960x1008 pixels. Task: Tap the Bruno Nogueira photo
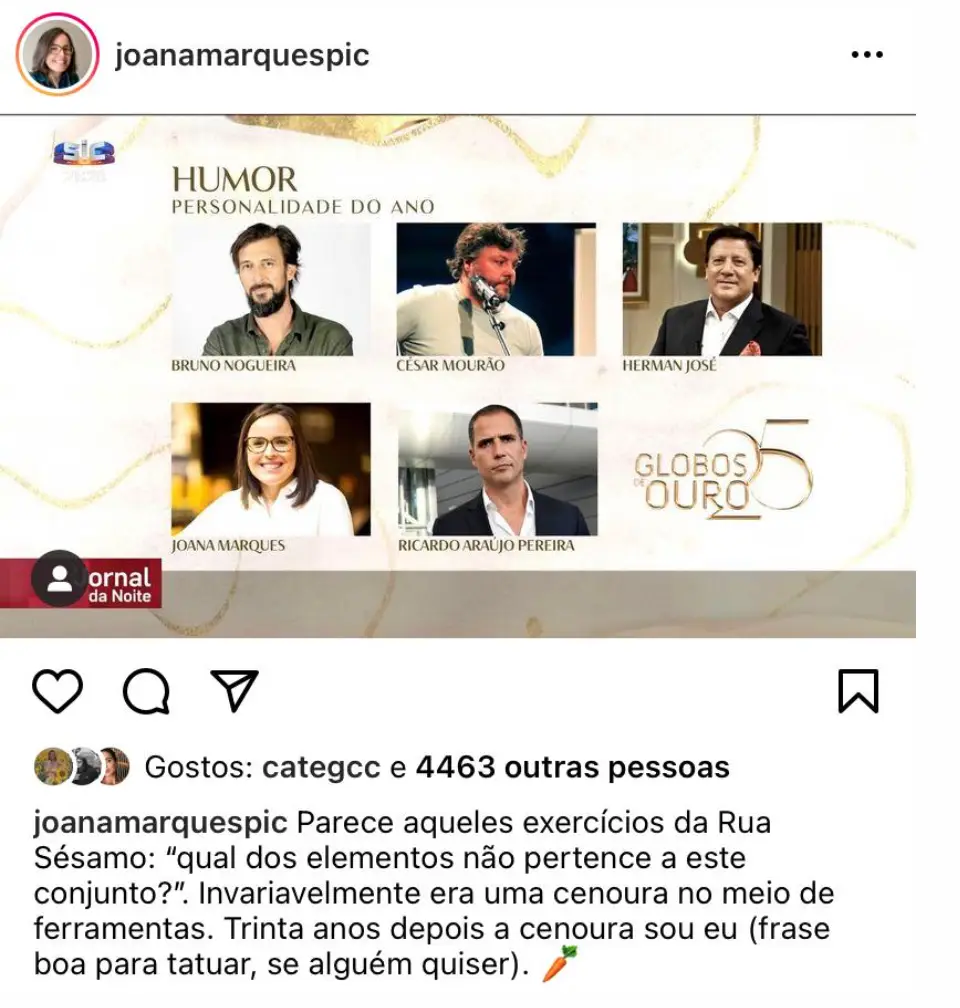click(x=271, y=289)
